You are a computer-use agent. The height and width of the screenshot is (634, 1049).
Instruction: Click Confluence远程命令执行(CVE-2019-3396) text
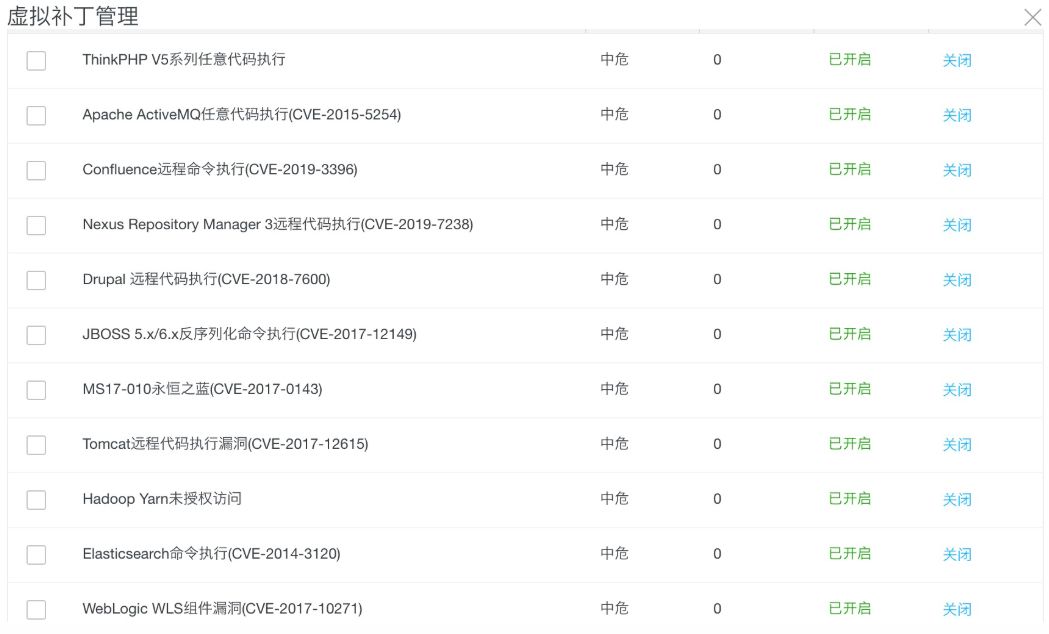coord(220,169)
